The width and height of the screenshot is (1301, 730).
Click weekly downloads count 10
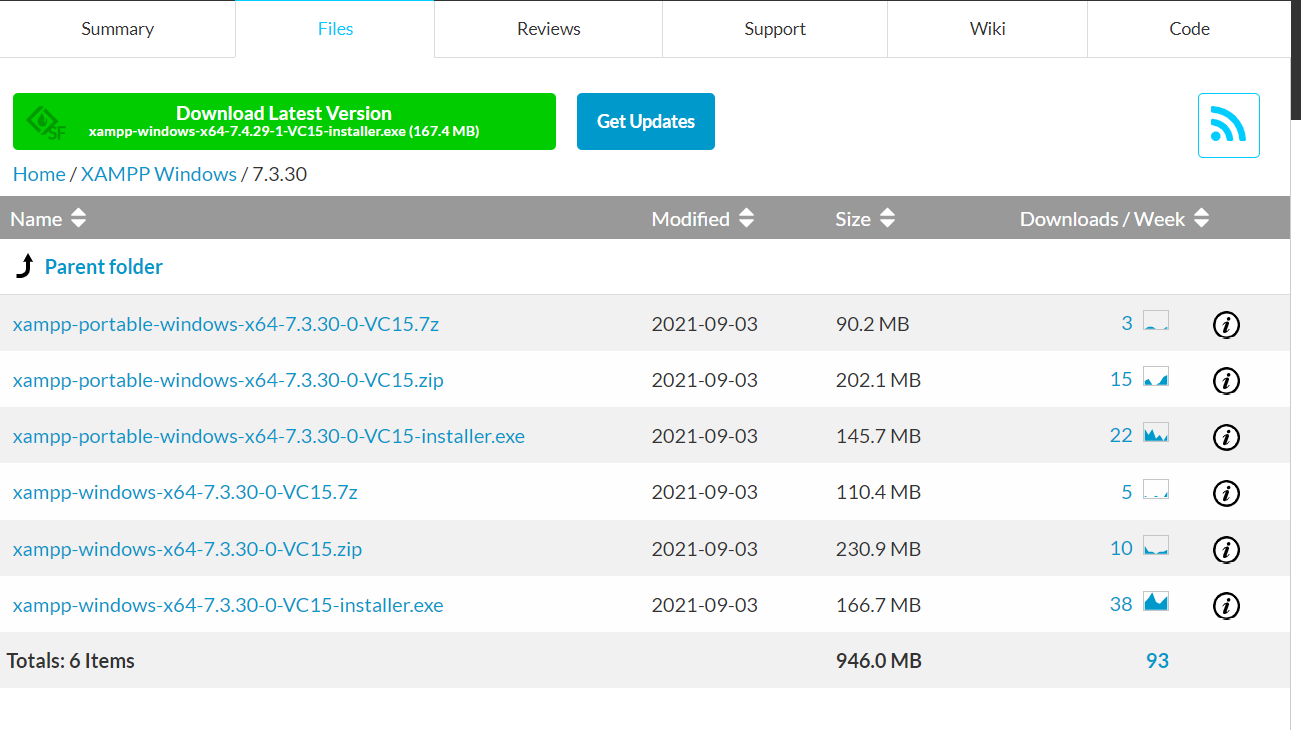point(1121,548)
